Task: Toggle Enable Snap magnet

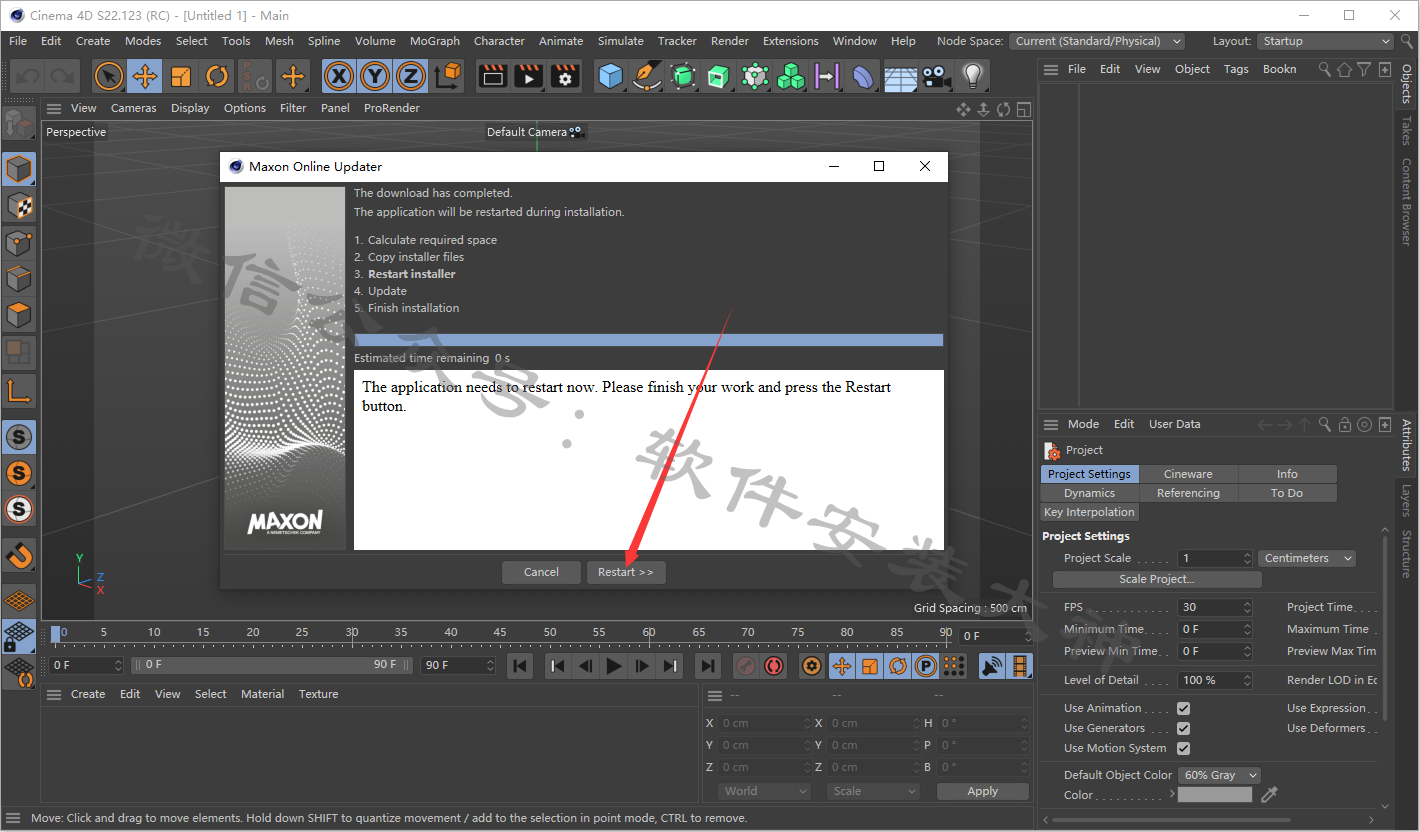Action: click(19, 553)
